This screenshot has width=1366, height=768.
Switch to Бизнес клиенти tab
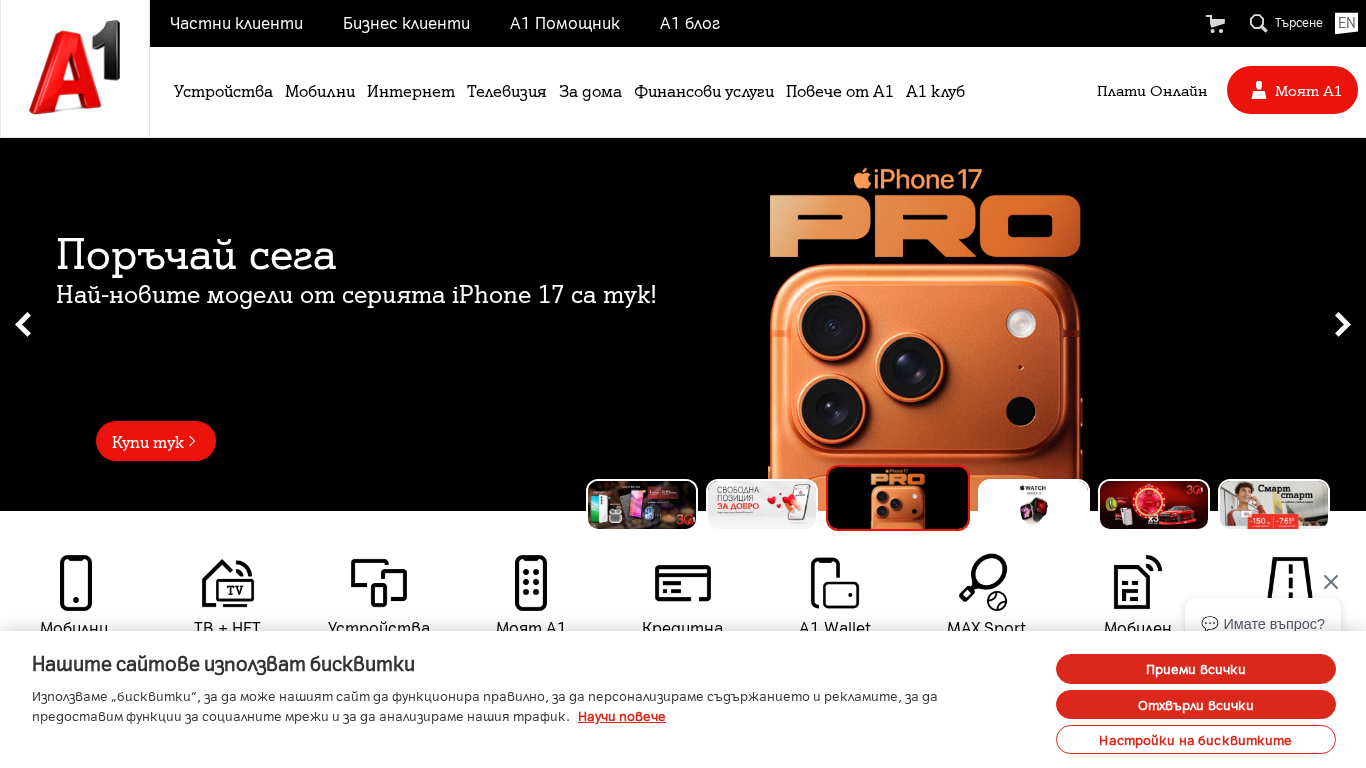pos(406,23)
